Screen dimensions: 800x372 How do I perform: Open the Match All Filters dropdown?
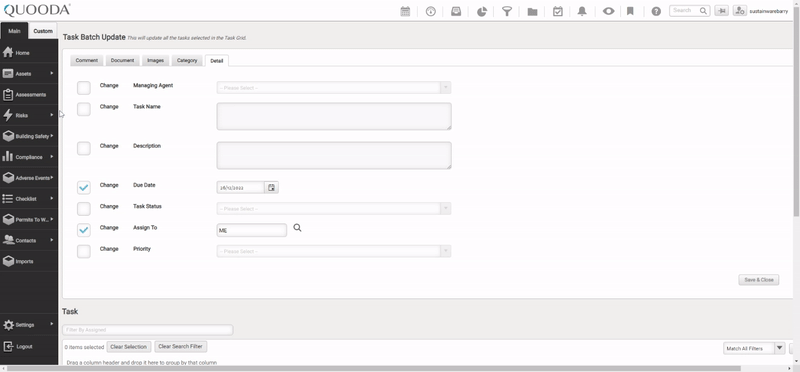click(x=754, y=349)
